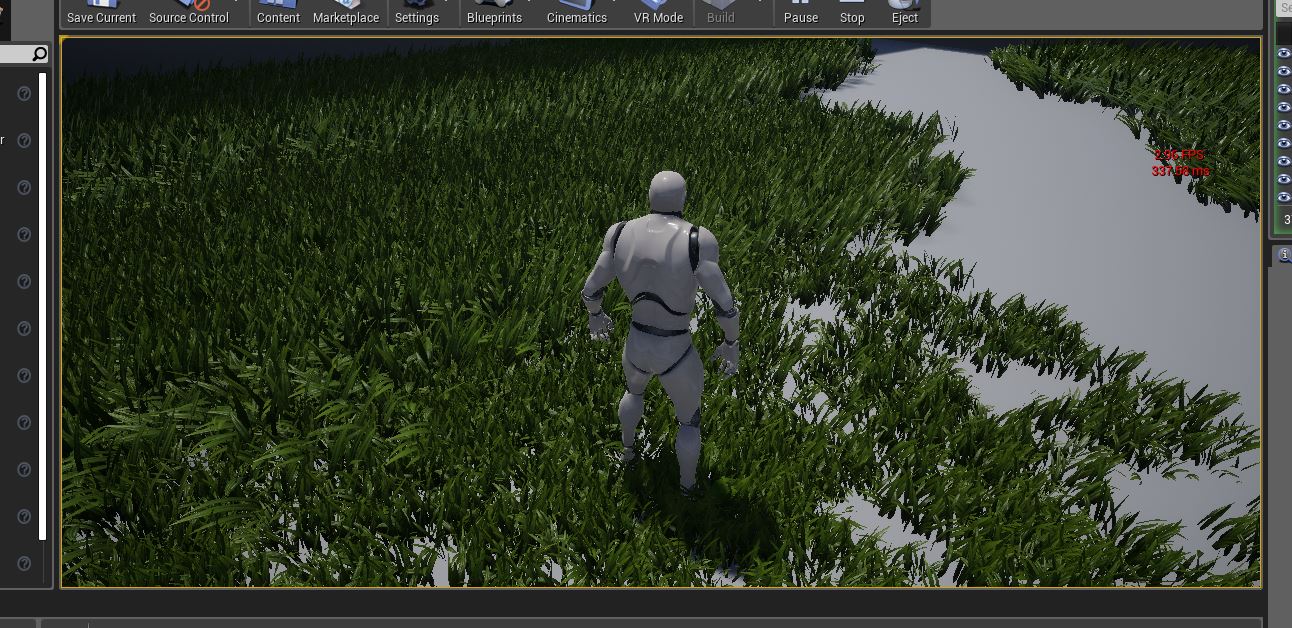Switch to the Details tab icon on the right
Image resolution: width=1292 pixels, height=628 pixels.
1285,255
